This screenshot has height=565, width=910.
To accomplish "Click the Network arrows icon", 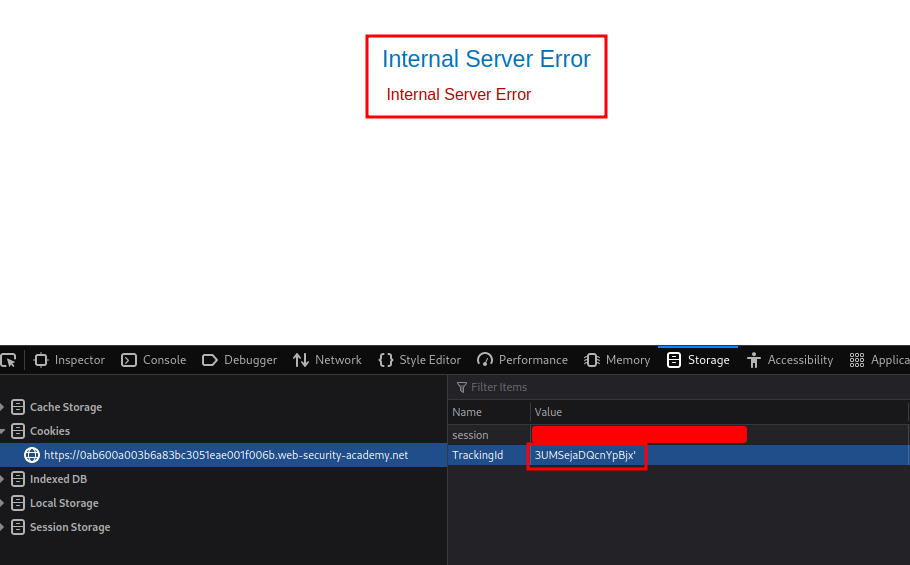I will pos(301,360).
